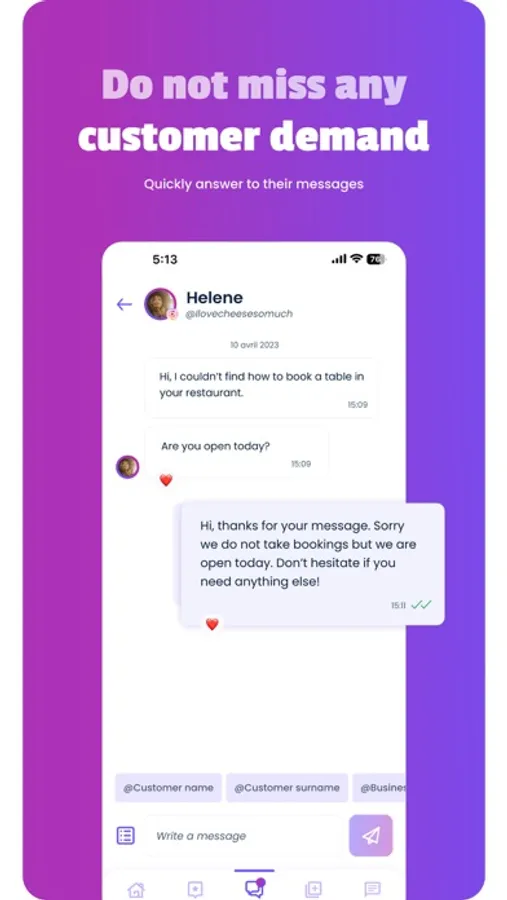Screen dimensions: 507x900
Task: Tap the small avatar beside 'Are you open today?'
Action: pyautogui.click(x=127, y=467)
